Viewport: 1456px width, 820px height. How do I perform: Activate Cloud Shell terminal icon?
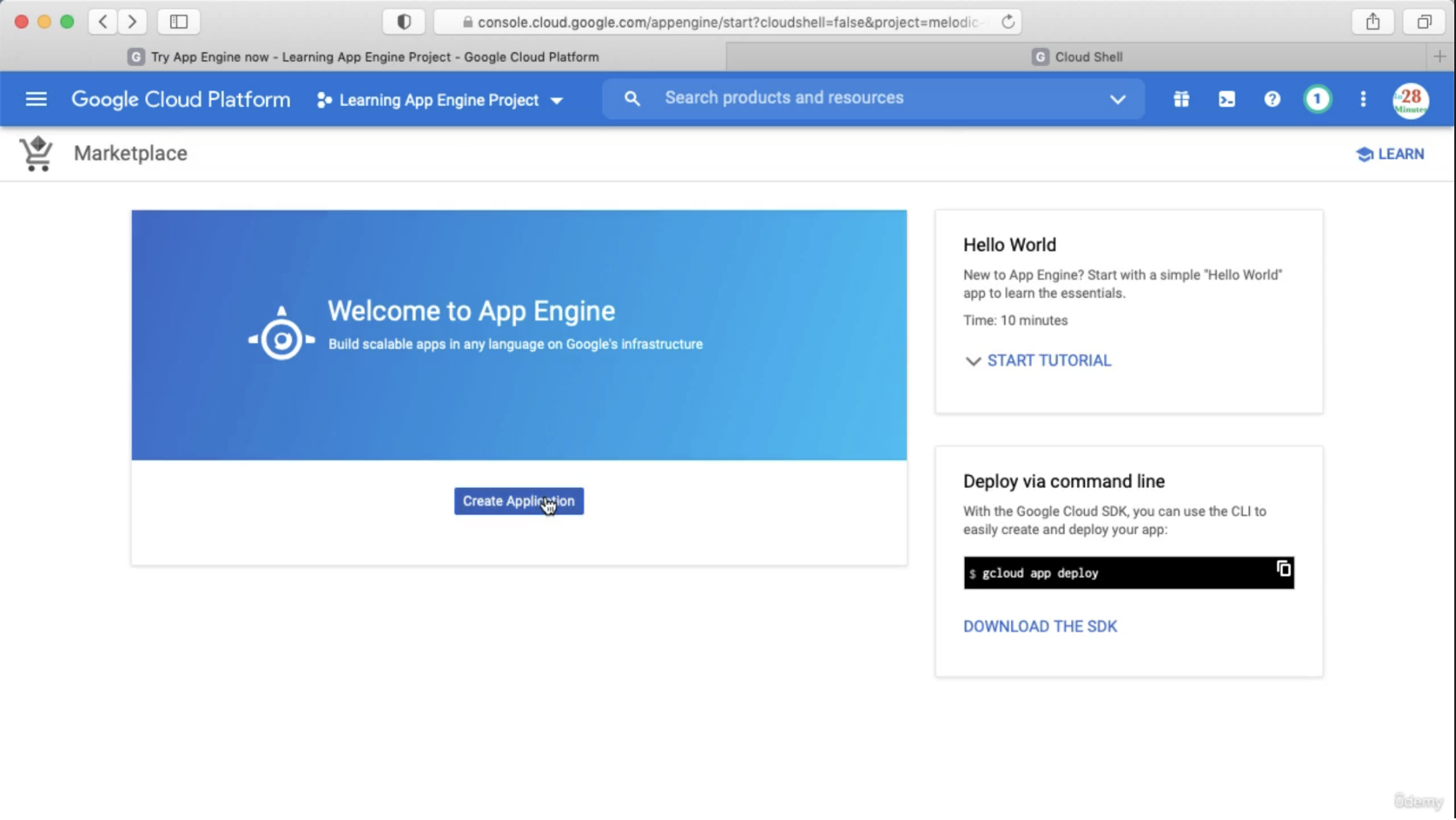(x=1227, y=99)
